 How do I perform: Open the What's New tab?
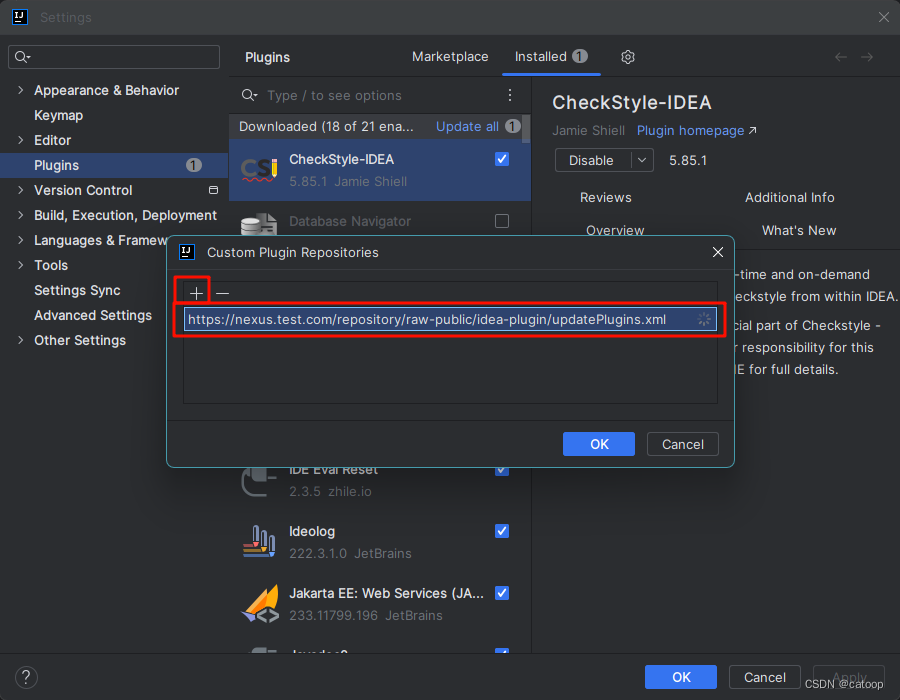pos(798,230)
